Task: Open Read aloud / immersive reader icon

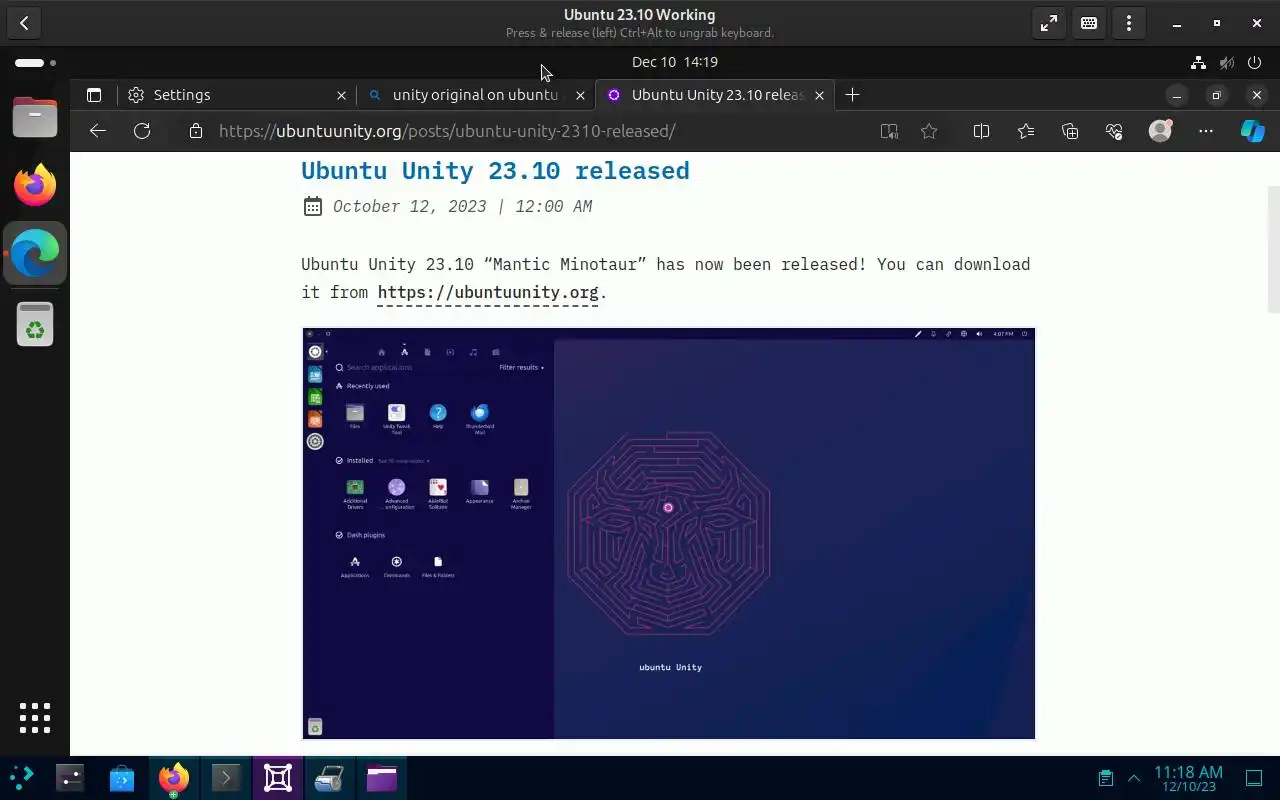Action: (889, 131)
